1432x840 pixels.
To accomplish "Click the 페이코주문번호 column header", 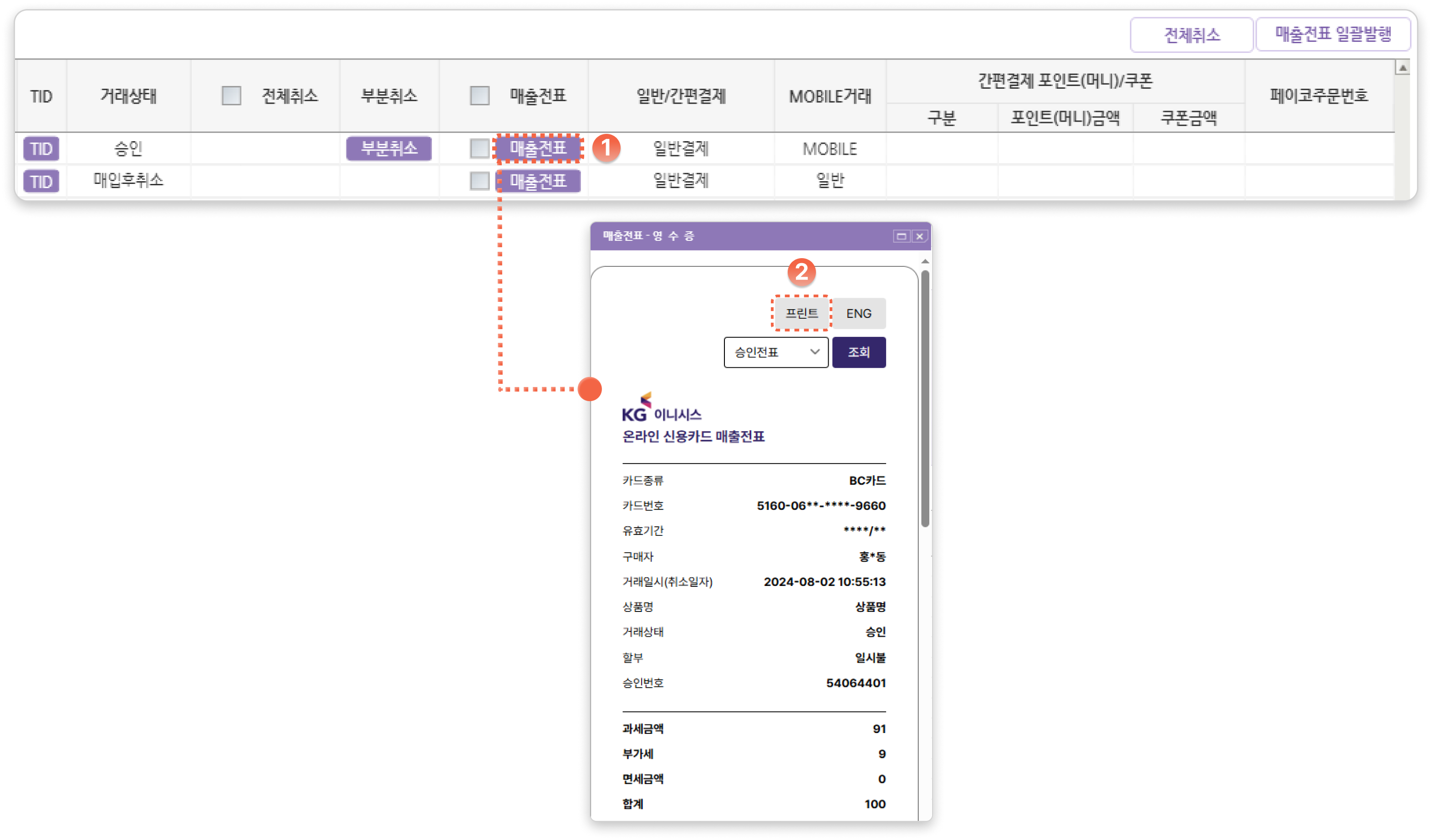I will (1319, 96).
